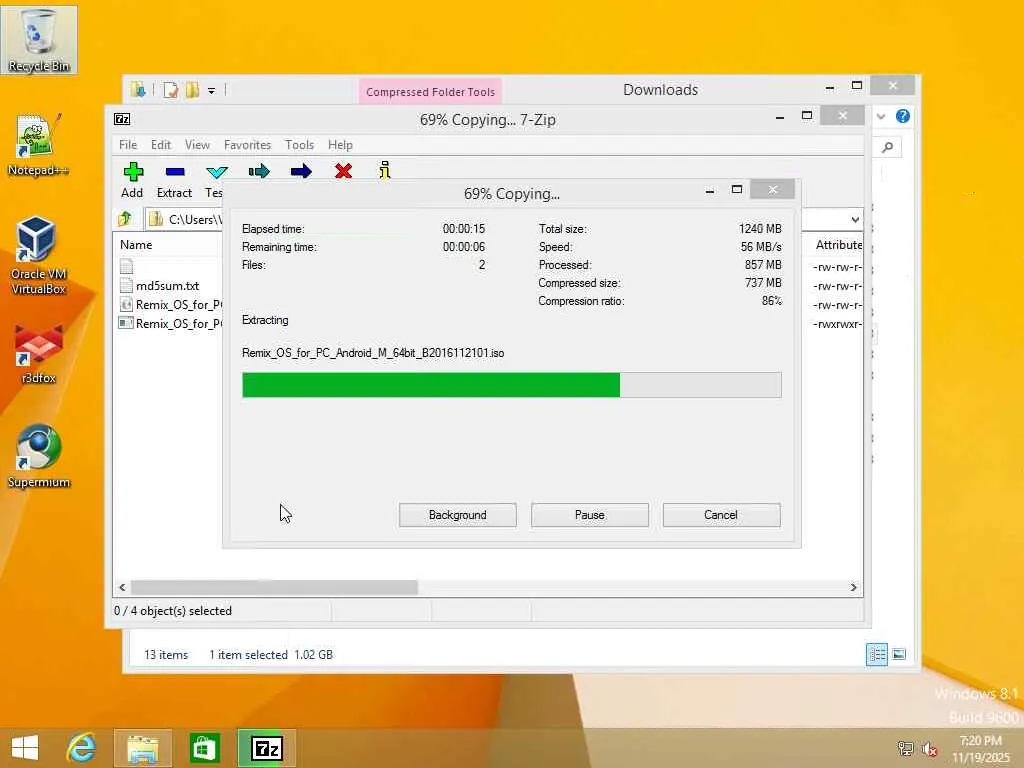This screenshot has width=1024, height=768.
Task: Open Recycle Bin desktop icon
Action: coord(39,40)
